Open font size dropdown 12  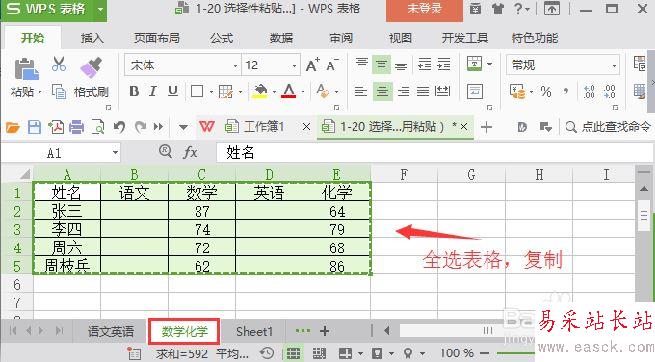pos(294,66)
